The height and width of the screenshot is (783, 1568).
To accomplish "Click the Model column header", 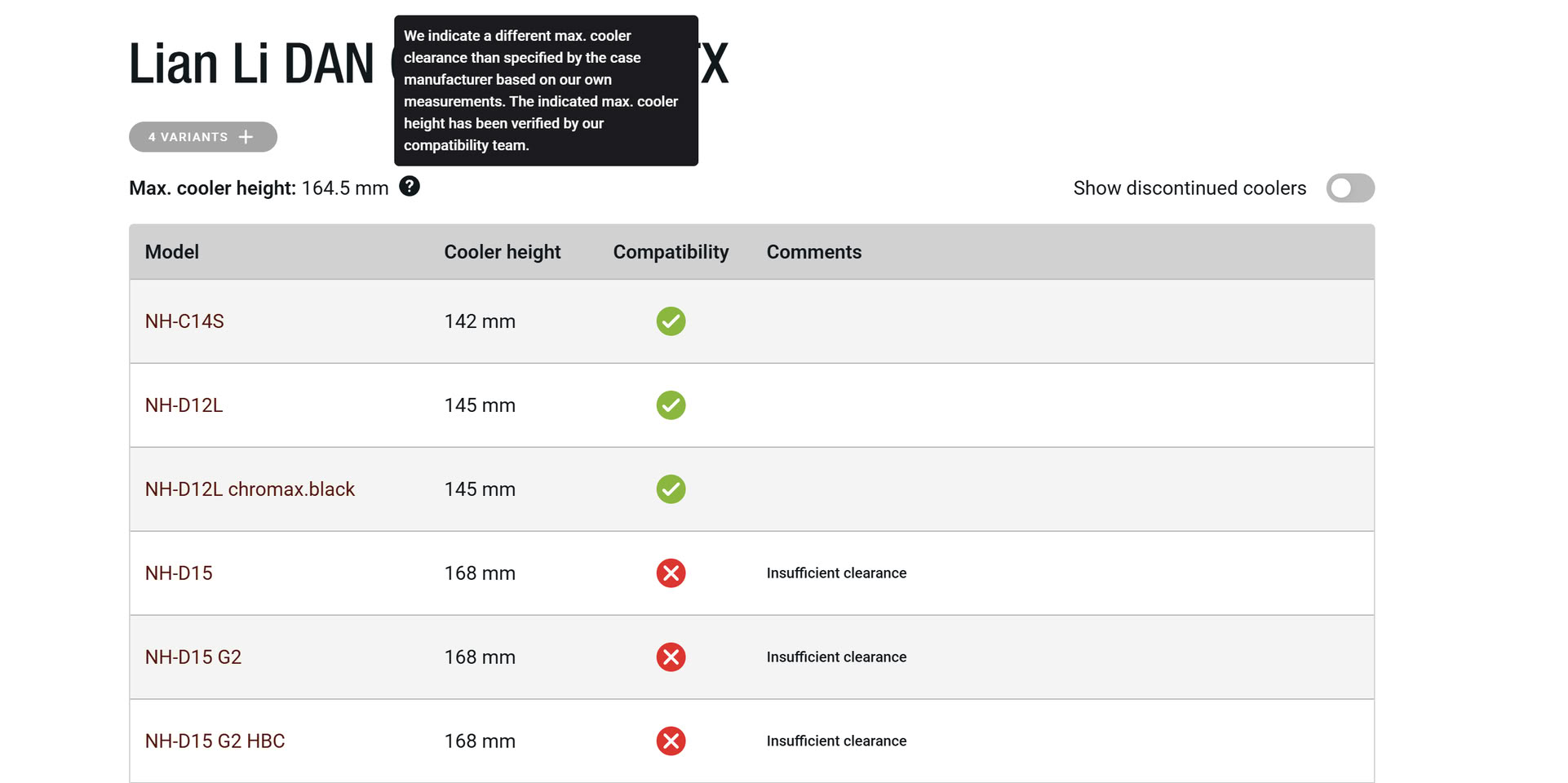I will 172,252.
